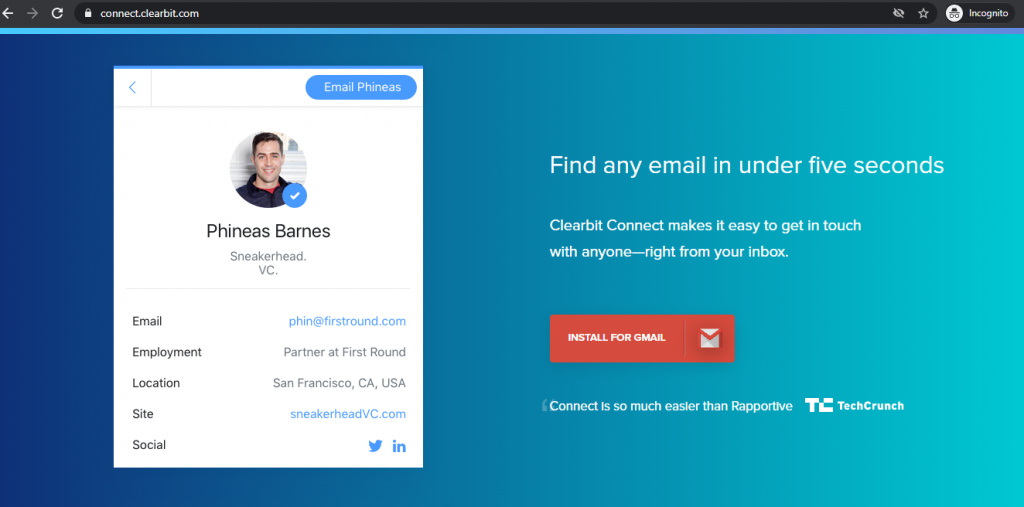Click the 'Connect is so much easier than Rapportive' quote
Viewport: 1024px width, 507px height.
[671, 406]
